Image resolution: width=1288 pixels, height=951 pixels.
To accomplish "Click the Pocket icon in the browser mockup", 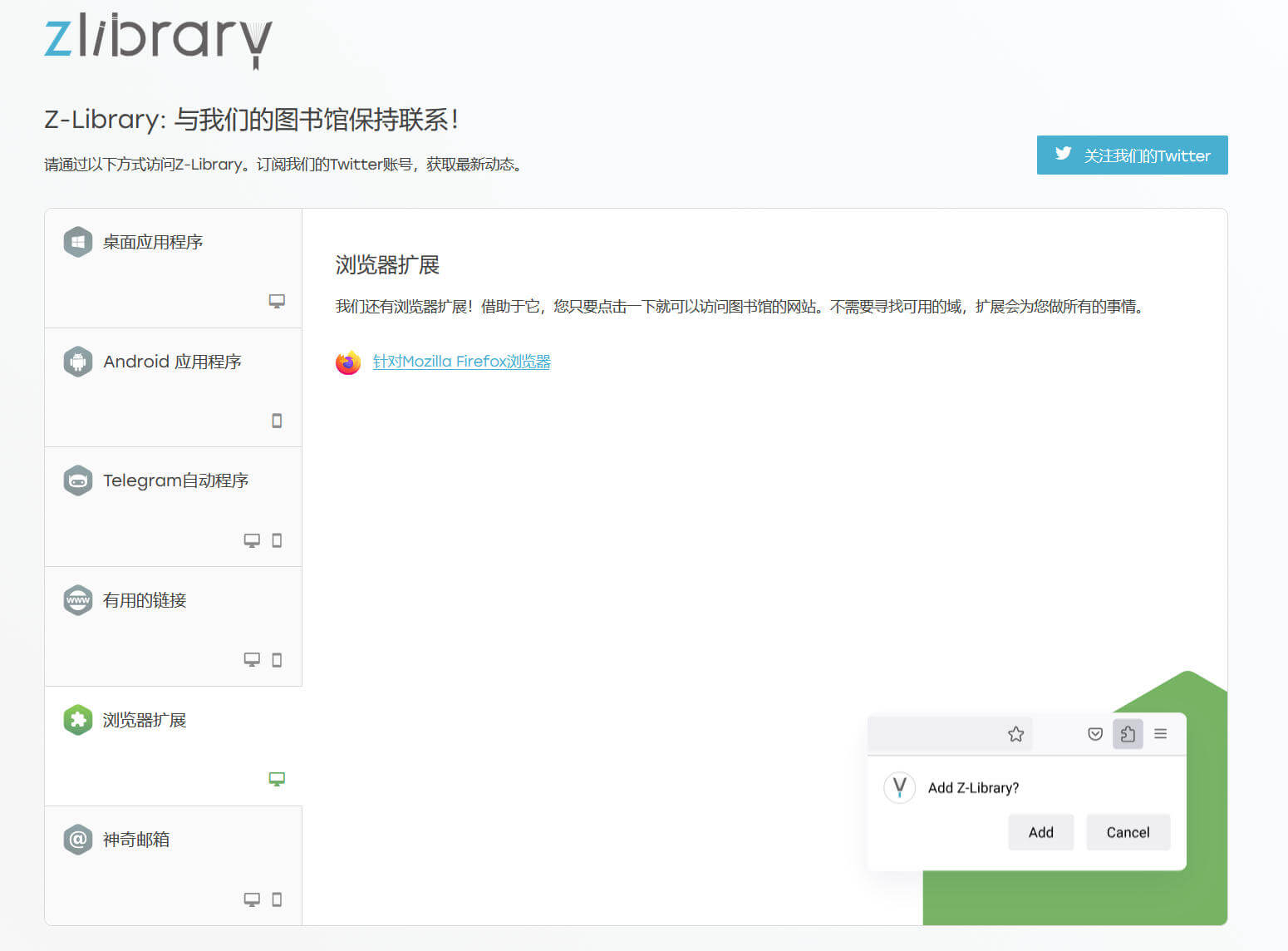I will 1094,734.
